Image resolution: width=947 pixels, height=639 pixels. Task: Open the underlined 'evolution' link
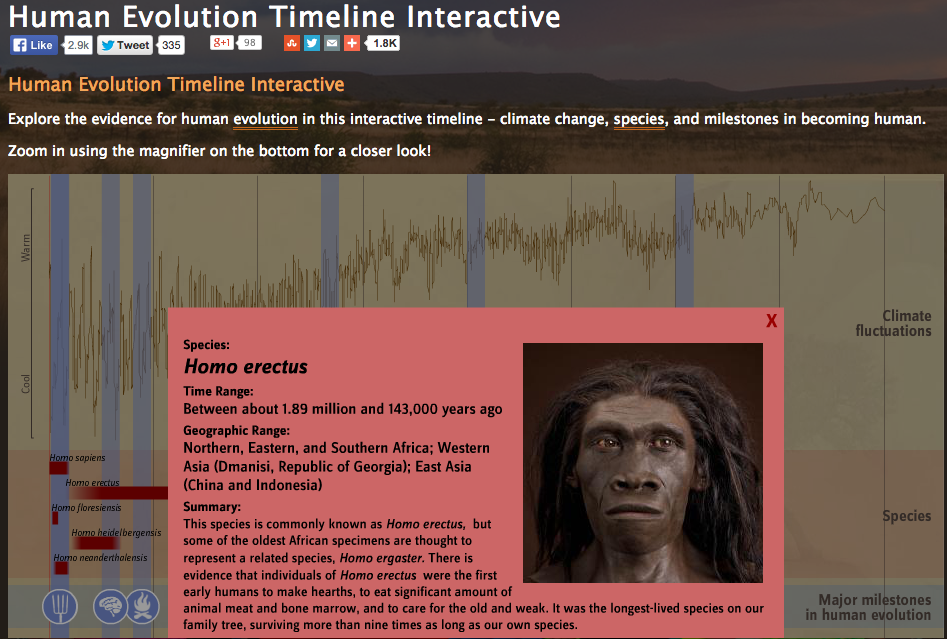point(266,119)
